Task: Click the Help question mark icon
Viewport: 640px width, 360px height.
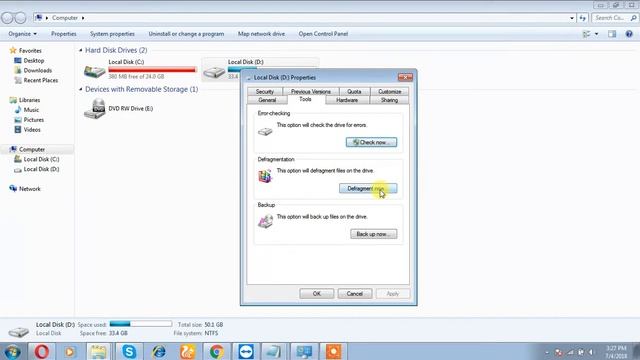Action: (629, 34)
